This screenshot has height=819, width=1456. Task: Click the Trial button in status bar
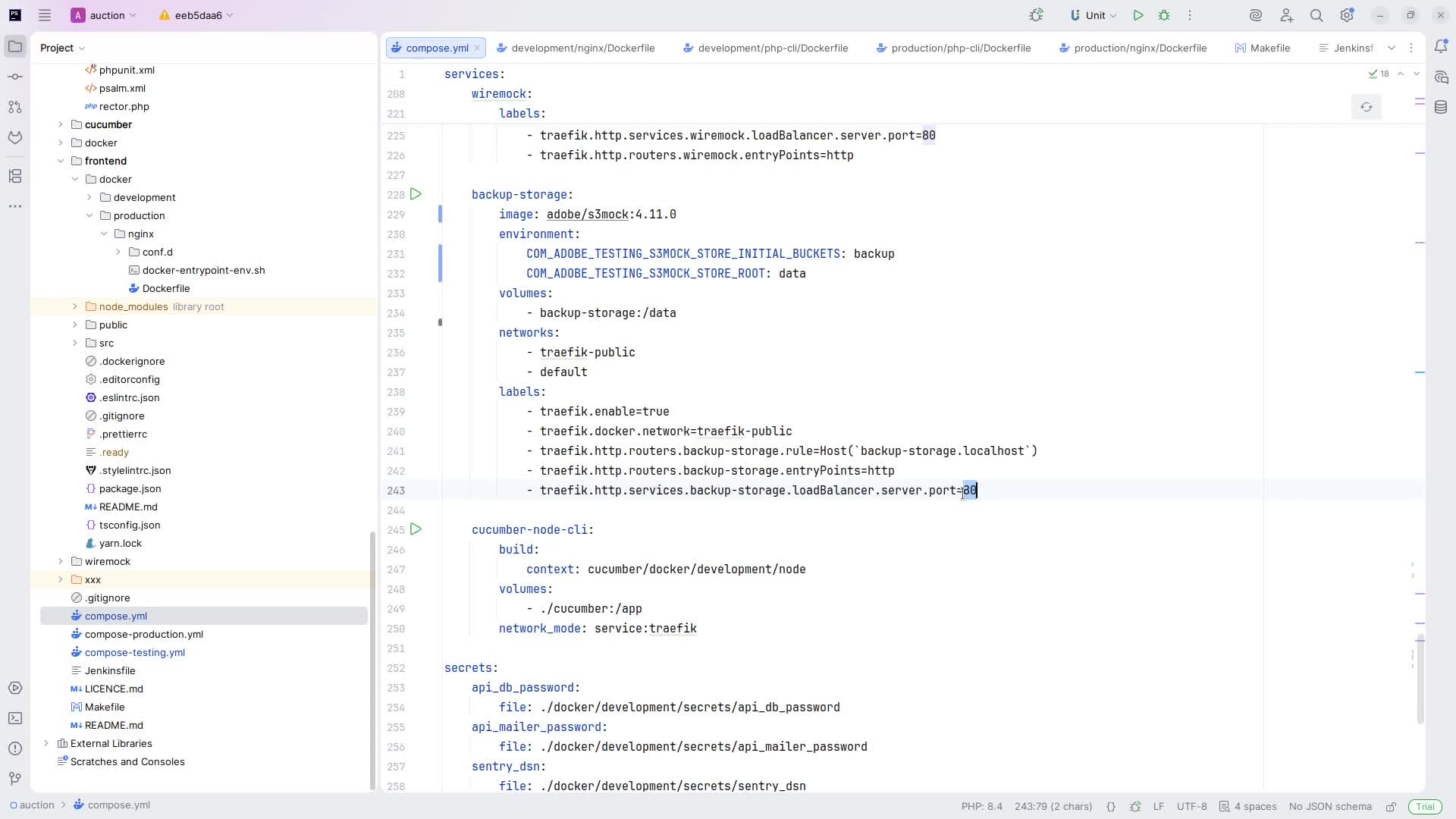[x=1425, y=806]
